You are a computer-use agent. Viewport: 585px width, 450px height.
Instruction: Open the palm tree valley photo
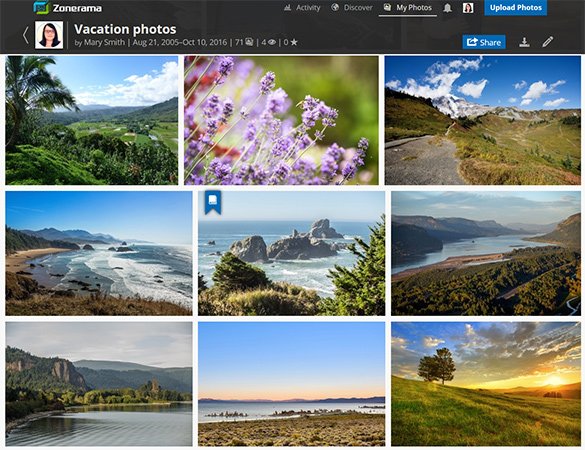coord(92,120)
